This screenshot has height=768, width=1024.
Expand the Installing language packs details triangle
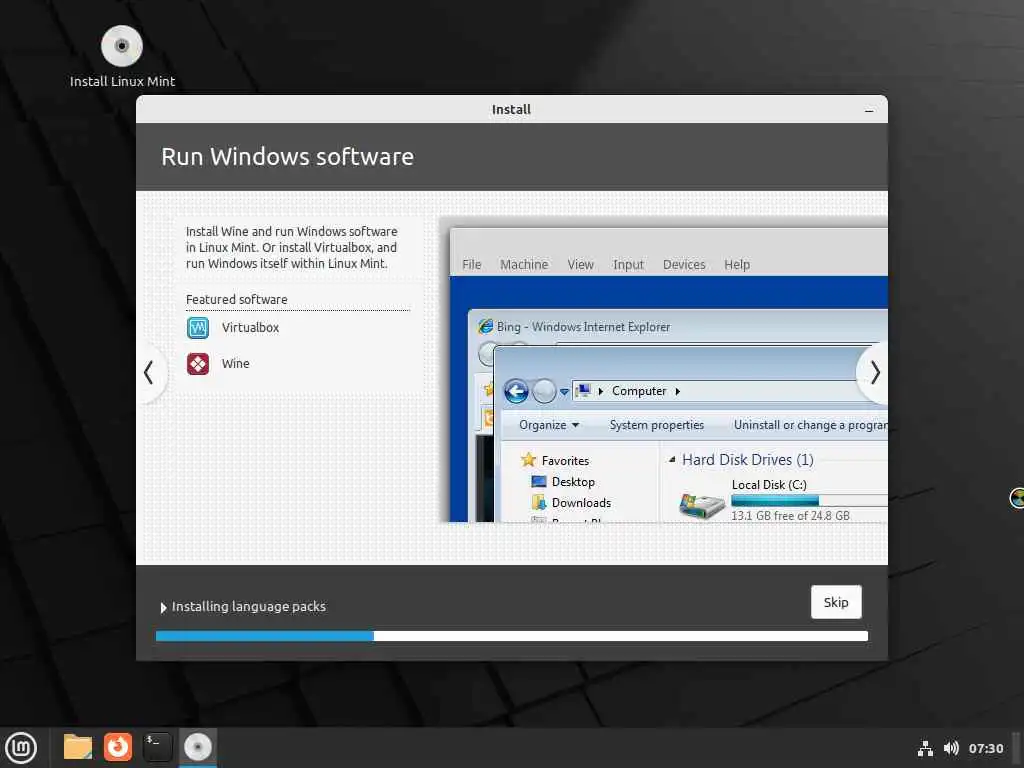pyautogui.click(x=163, y=607)
